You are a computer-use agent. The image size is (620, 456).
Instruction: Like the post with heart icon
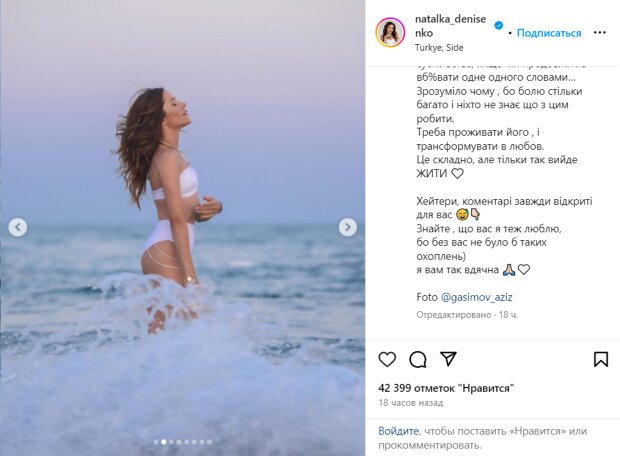pos(387,359)
